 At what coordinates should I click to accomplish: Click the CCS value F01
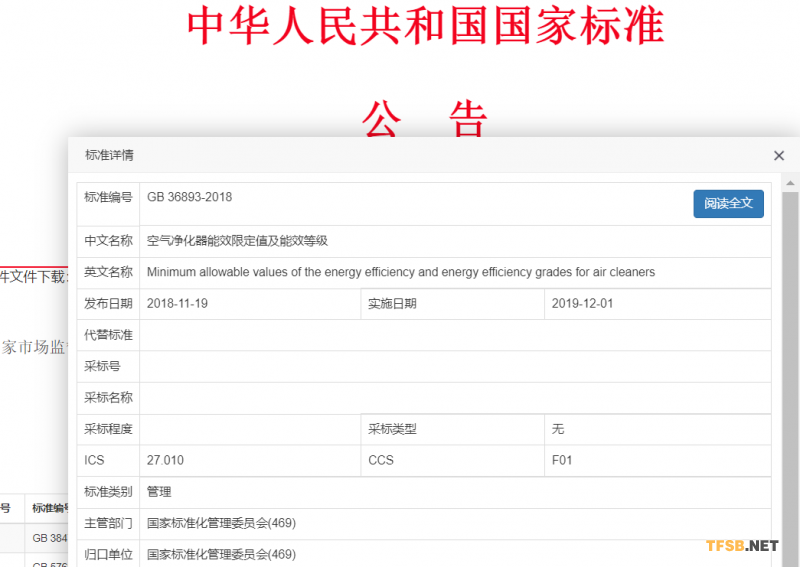tap(562, 460)
